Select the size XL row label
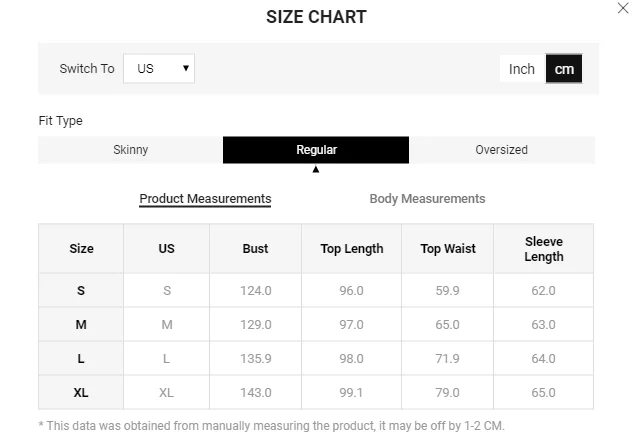This screenshot has width=633, height=445. pyautogui.click(x=81, y=393)
